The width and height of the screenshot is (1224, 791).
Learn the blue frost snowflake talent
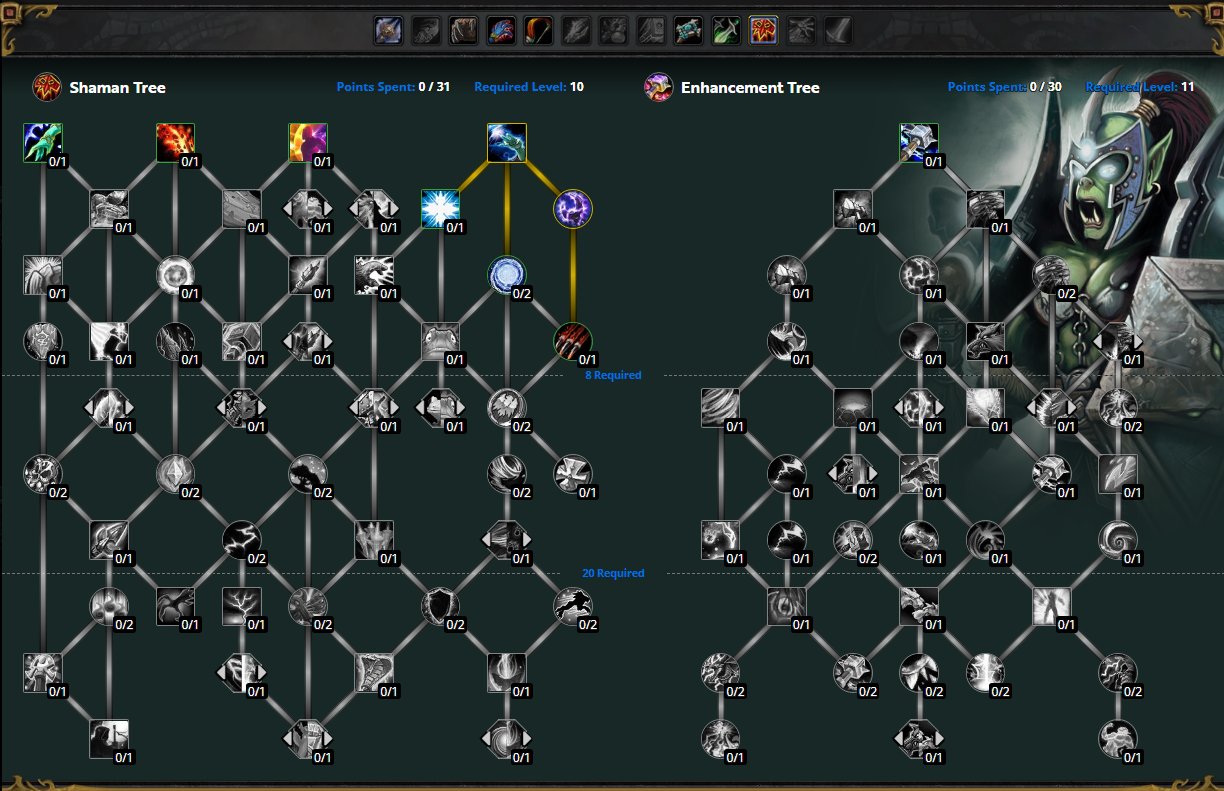point(440,209)
